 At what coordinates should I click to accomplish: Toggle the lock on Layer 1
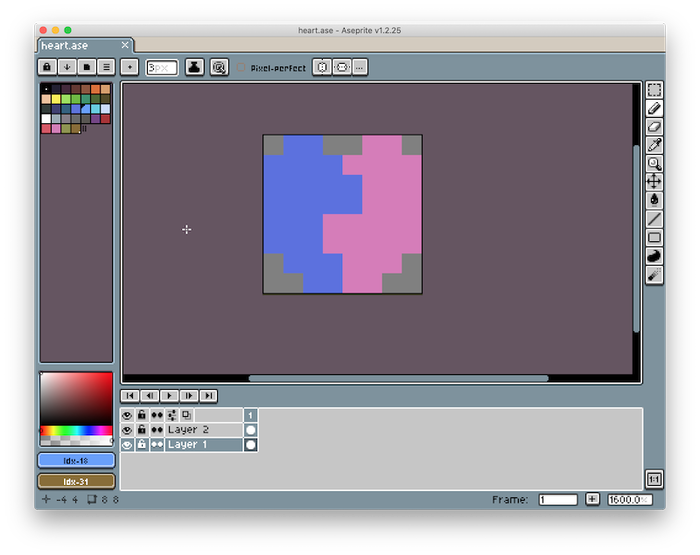(142, 444)
